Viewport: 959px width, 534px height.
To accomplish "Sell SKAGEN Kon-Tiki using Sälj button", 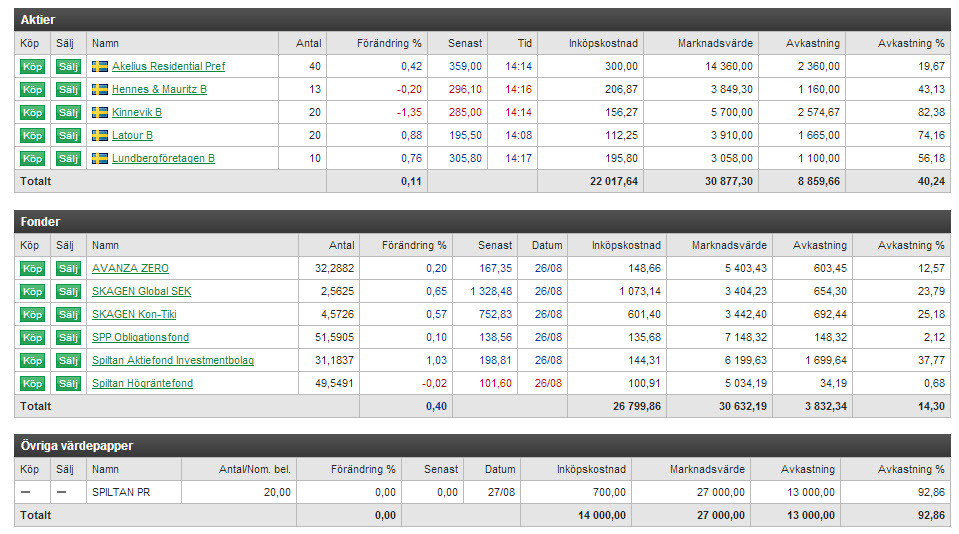I will pos(67,315).
